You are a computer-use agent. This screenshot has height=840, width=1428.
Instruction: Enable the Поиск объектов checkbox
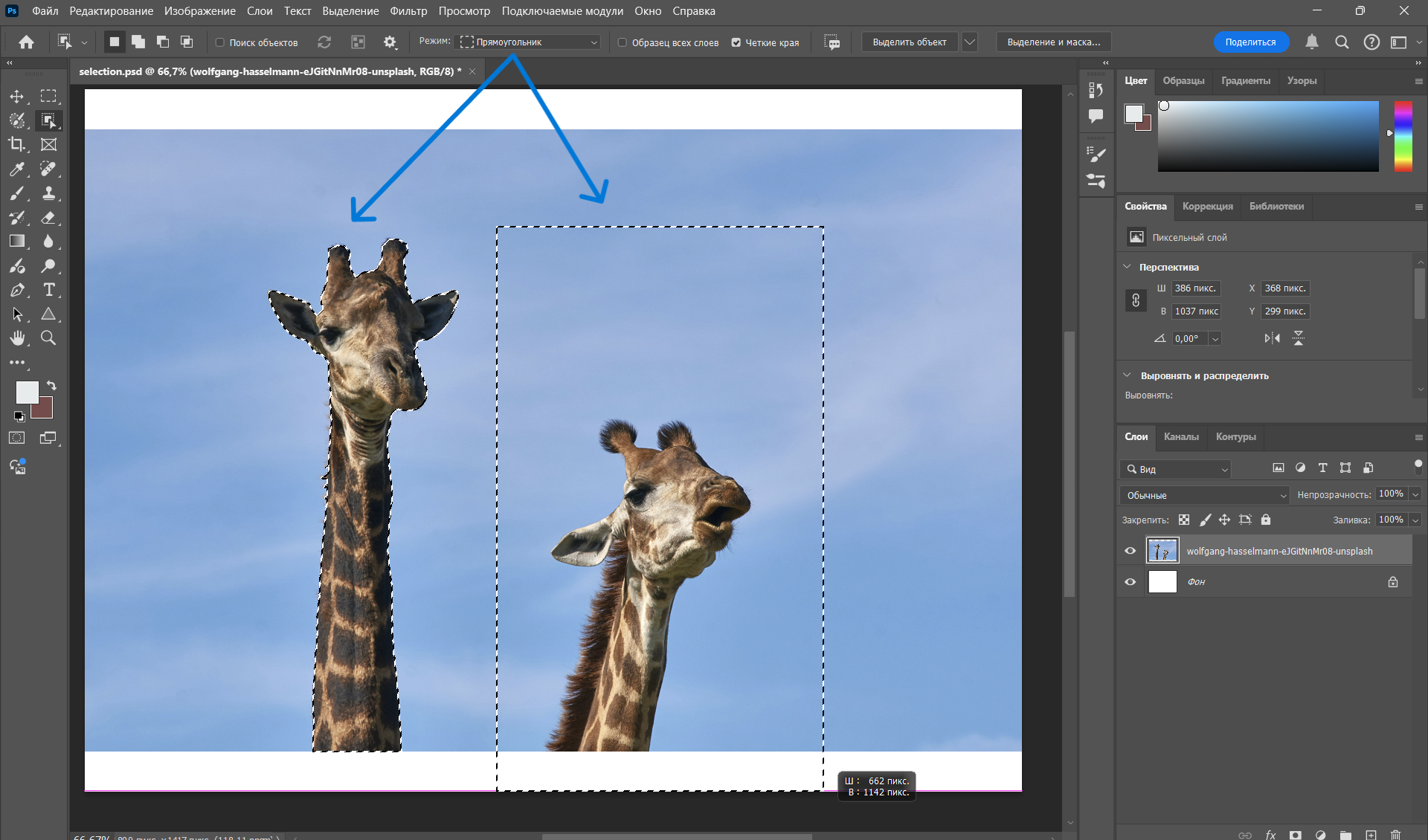[x=220, y=42]
